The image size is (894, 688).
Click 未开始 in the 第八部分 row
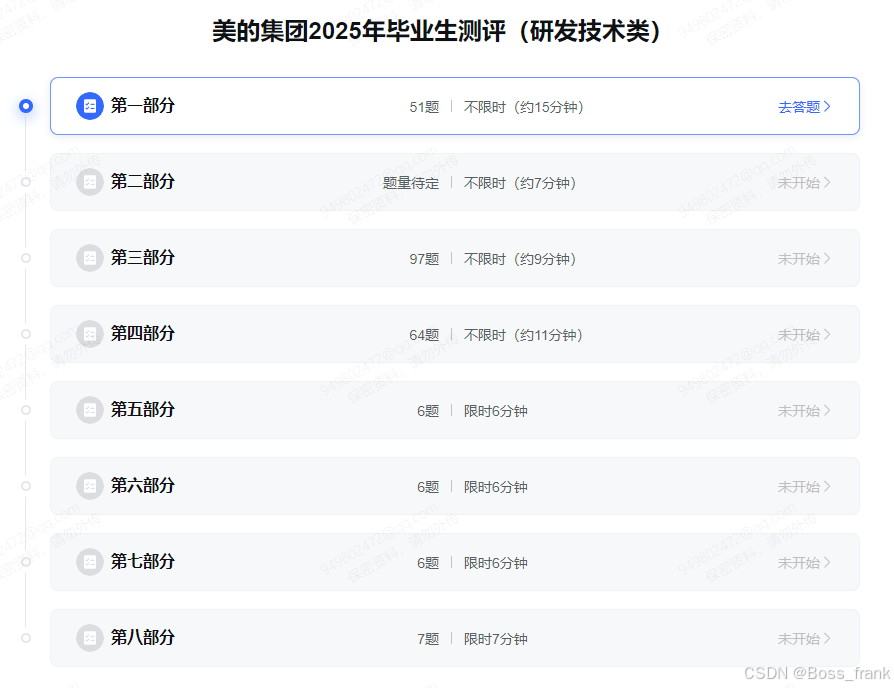tap(804, 638)
